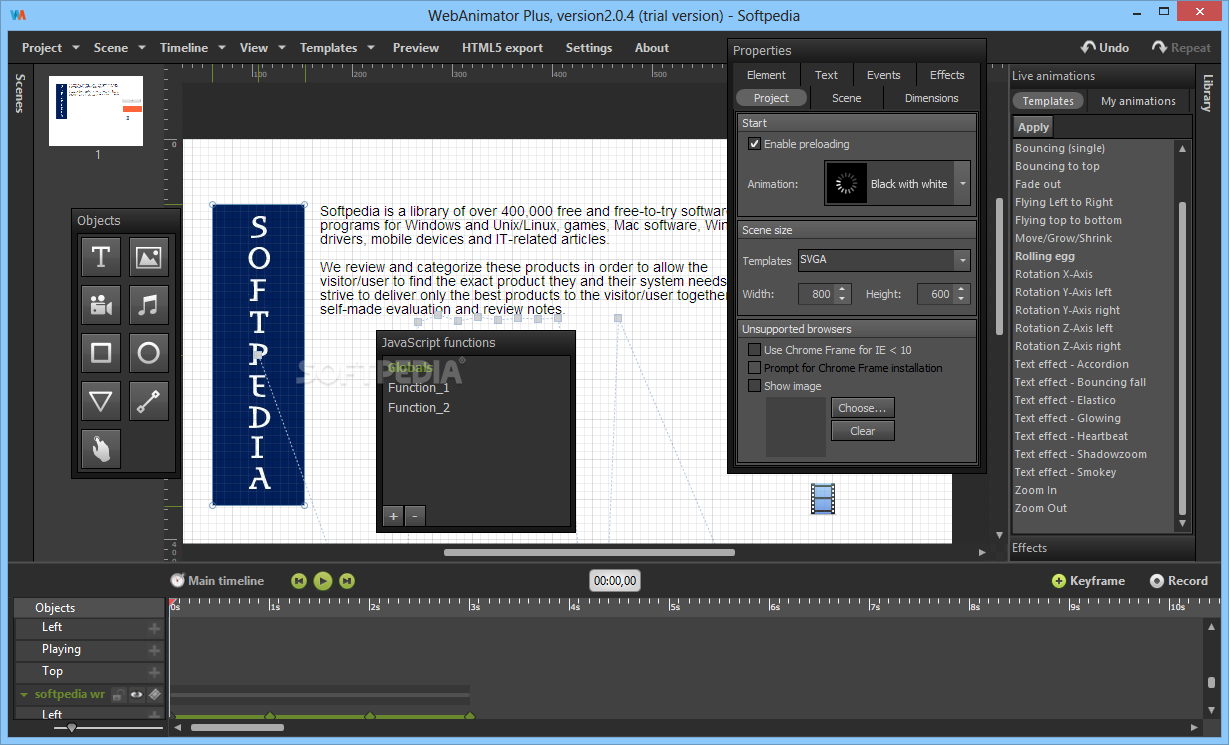Click the Choose... button

click(862, 408)
